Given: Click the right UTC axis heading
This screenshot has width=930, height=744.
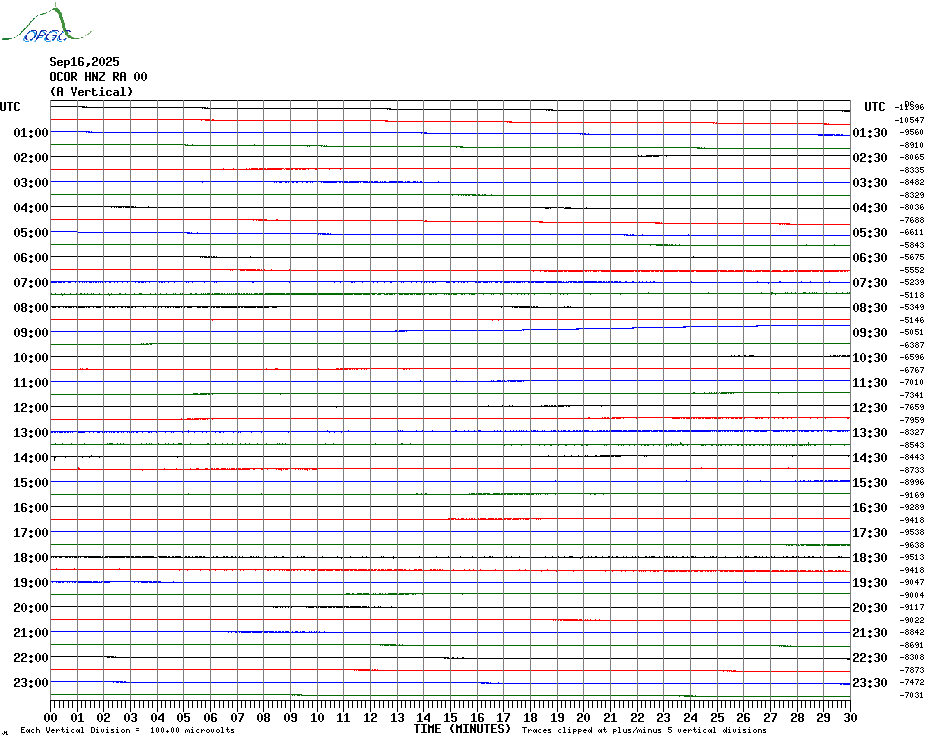Looking at the screenshot, I should click(875, 107).
